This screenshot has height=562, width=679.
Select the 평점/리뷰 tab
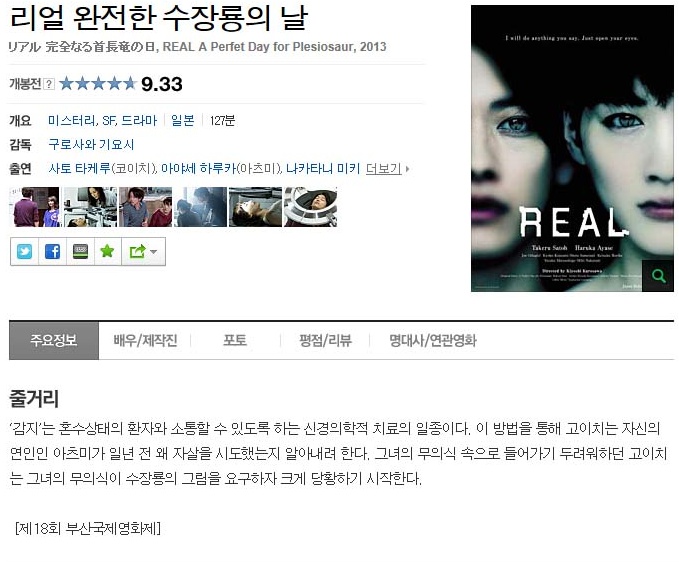point(325,341)
